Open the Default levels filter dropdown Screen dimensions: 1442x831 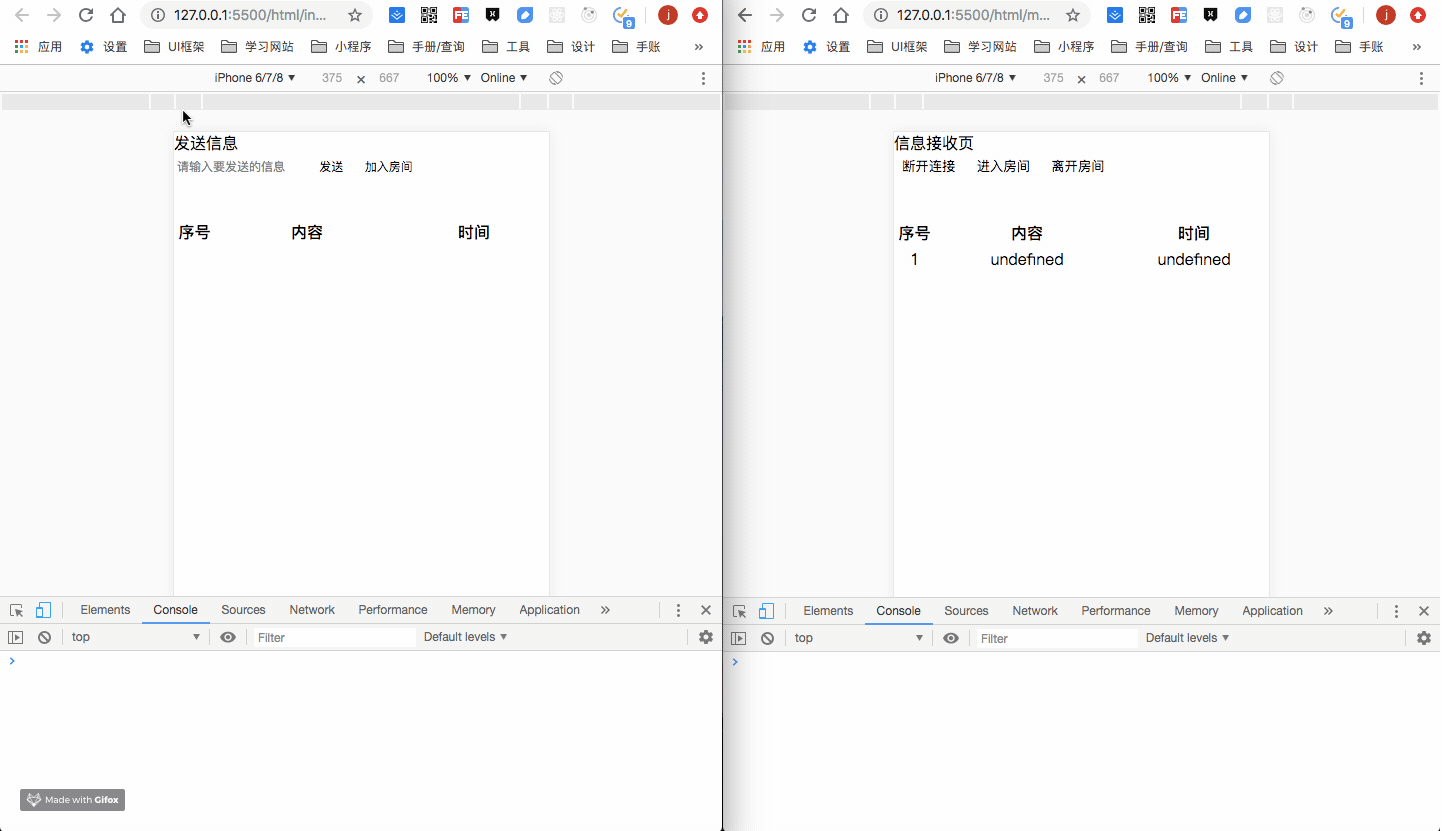(x=464, y=636)
